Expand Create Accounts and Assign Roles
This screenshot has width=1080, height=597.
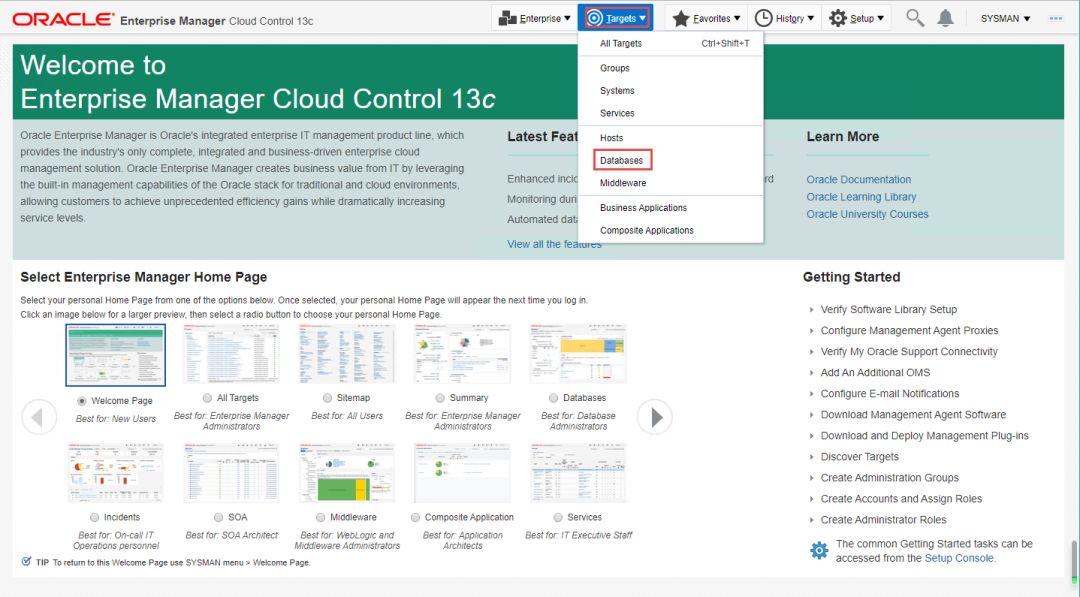tap(811, 499)
